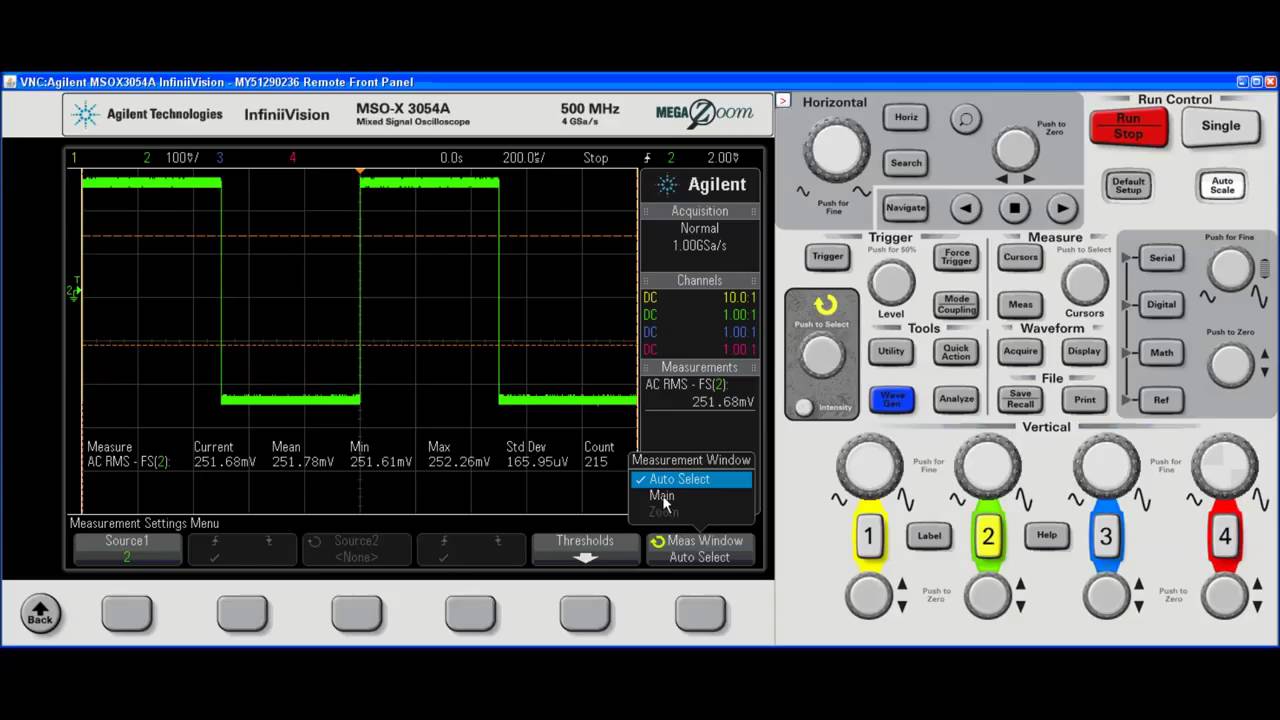Click the AC RMS - FS(2) measurement readout

click(700, 393)
